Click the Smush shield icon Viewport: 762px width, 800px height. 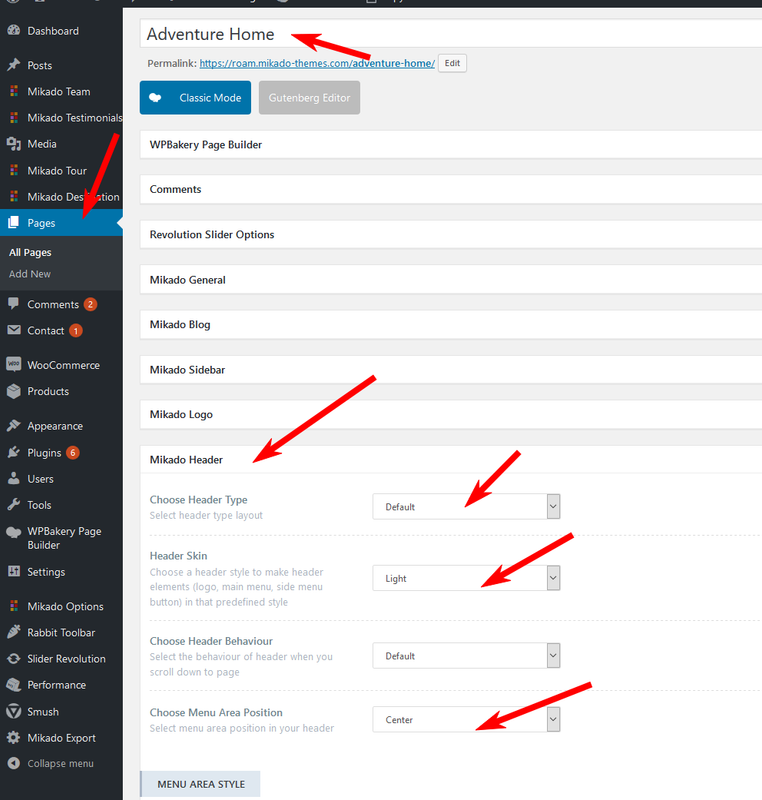pos(14,711)
